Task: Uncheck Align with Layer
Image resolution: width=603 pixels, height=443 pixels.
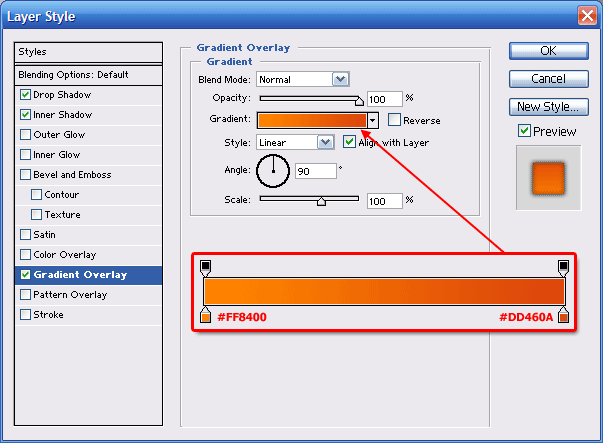Action: point(349,142)
